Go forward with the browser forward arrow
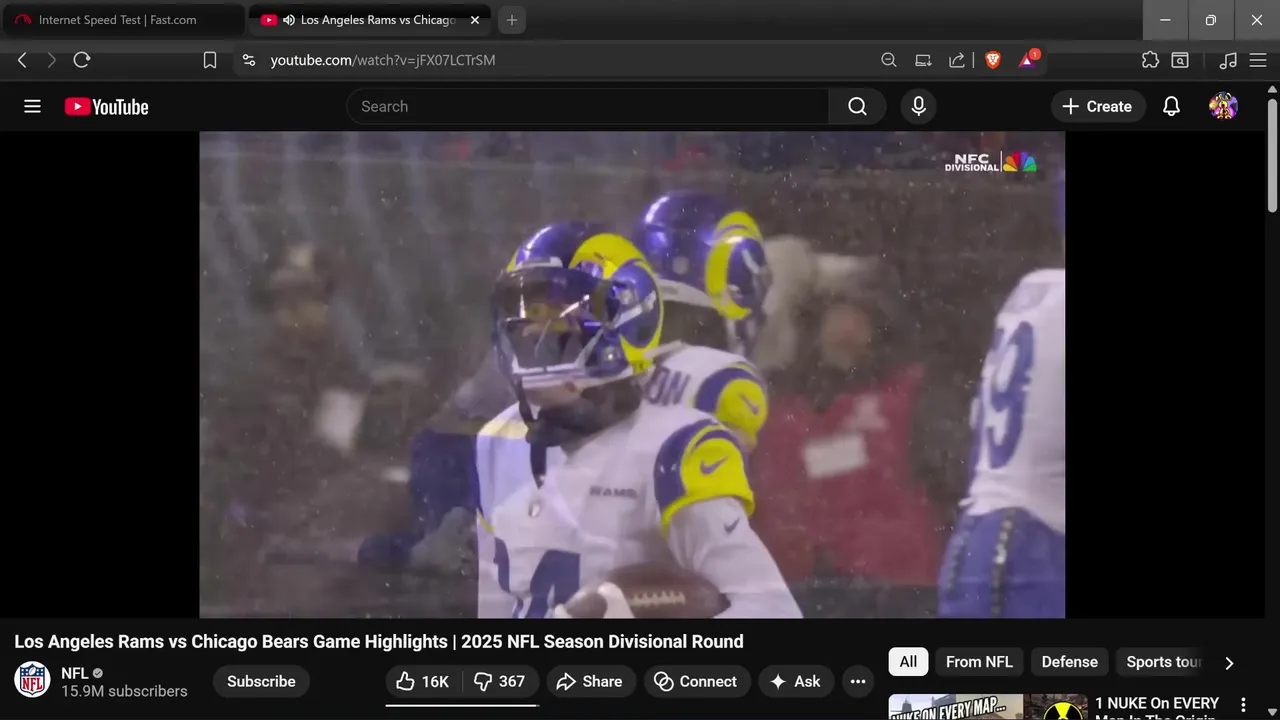 (x=52, y=60)
